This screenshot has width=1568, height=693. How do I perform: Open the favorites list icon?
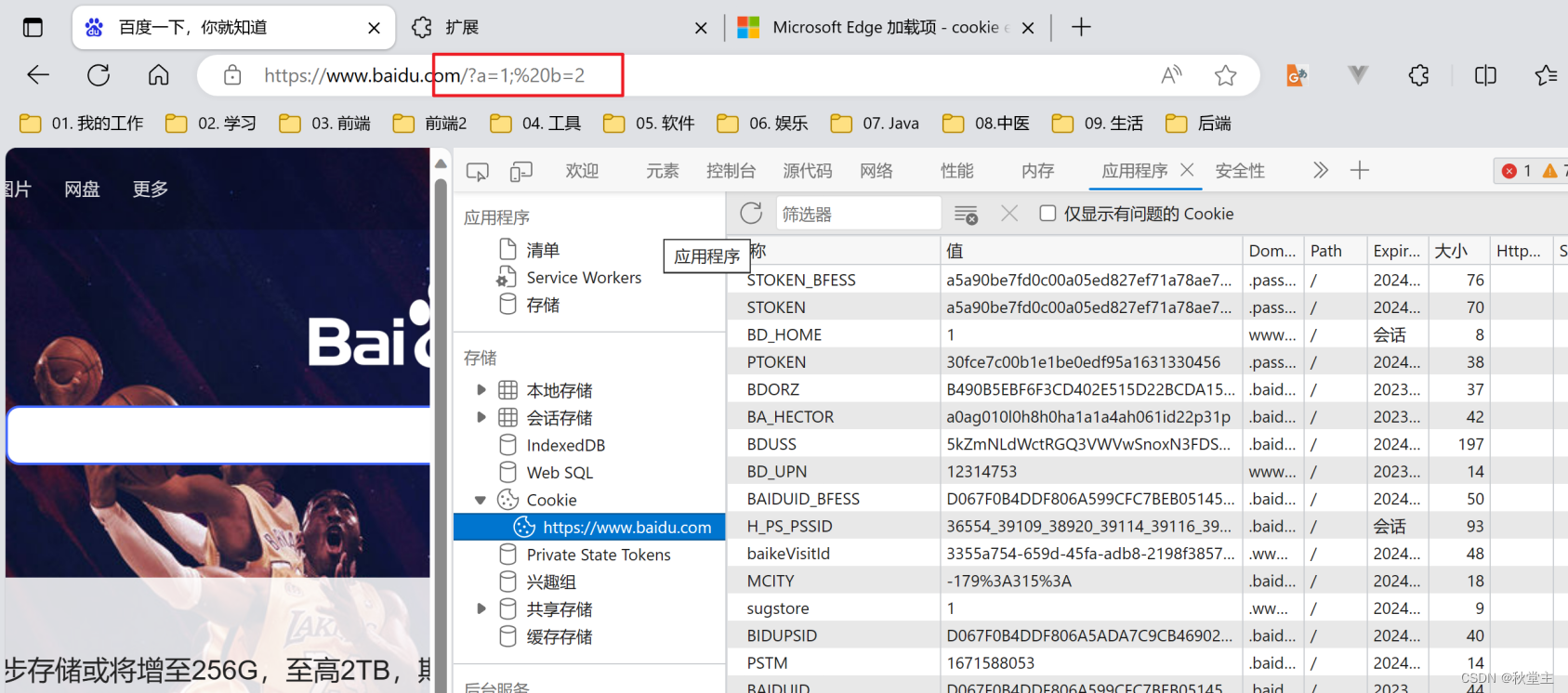(x=1546, y=75)
